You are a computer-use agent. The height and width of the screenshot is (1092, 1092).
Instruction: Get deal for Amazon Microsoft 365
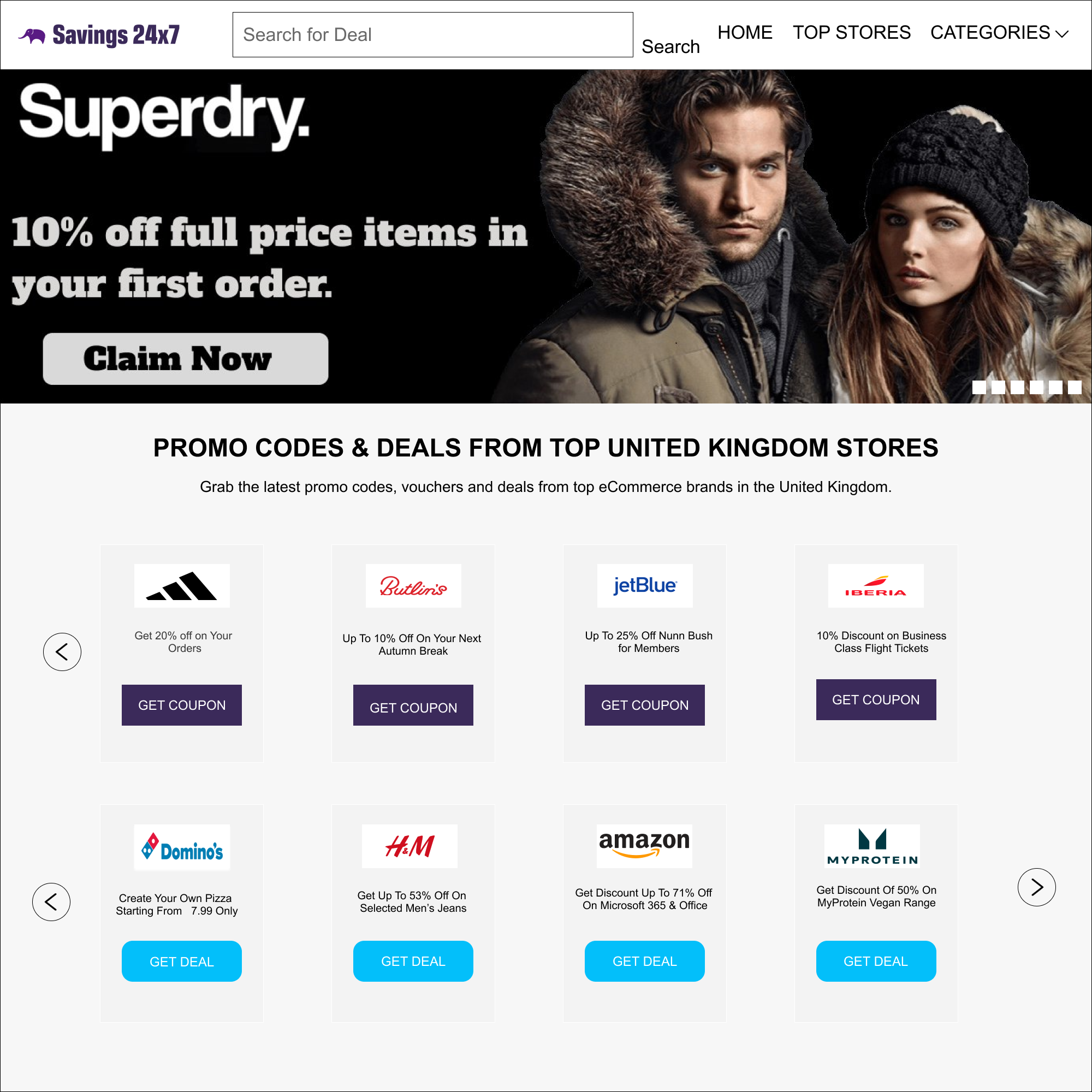645,962
